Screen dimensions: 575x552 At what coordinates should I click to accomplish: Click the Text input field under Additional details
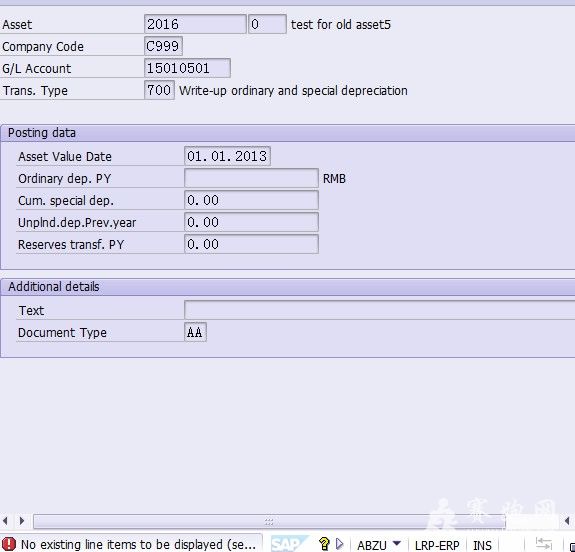380,310
